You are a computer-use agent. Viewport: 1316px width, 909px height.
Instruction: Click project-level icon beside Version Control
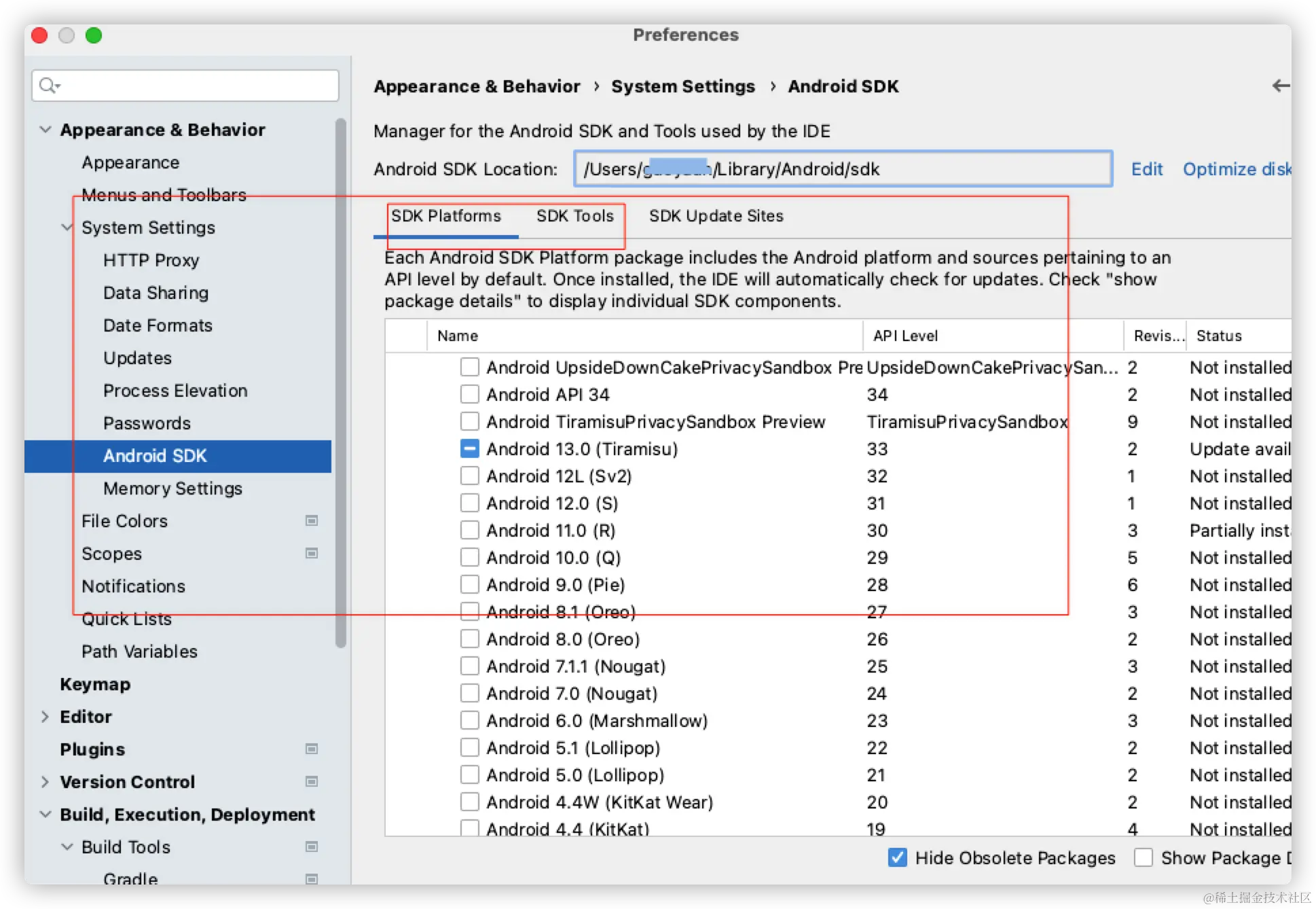tap(312, 782)
